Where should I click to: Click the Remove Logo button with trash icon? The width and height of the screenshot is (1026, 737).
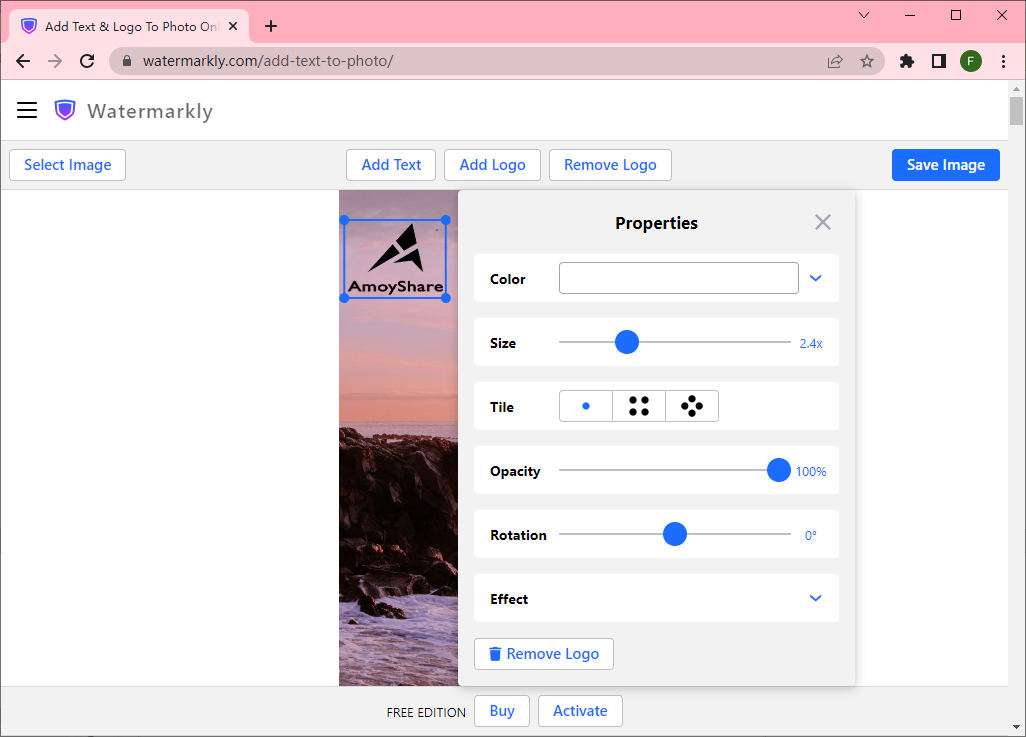[x=544, y=654]
